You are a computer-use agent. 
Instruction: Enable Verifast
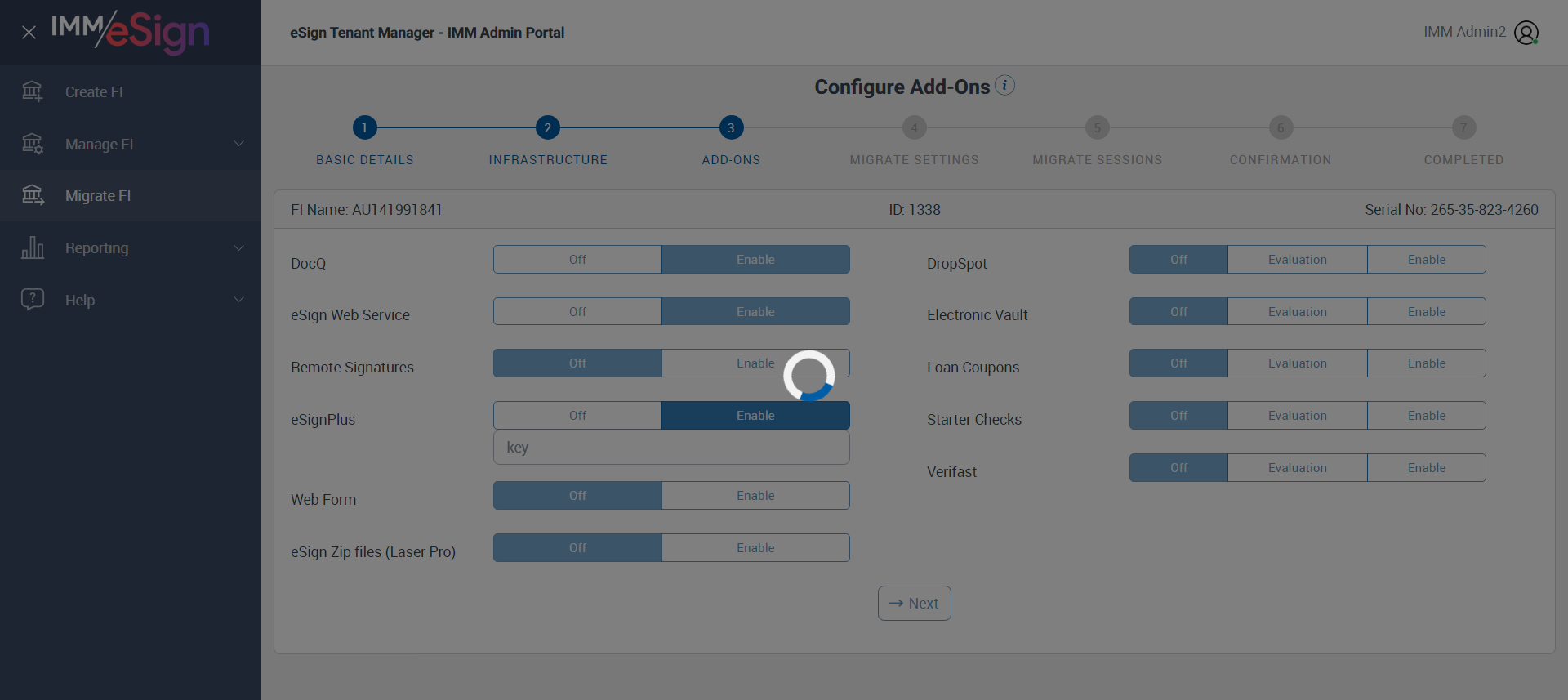1427,468
